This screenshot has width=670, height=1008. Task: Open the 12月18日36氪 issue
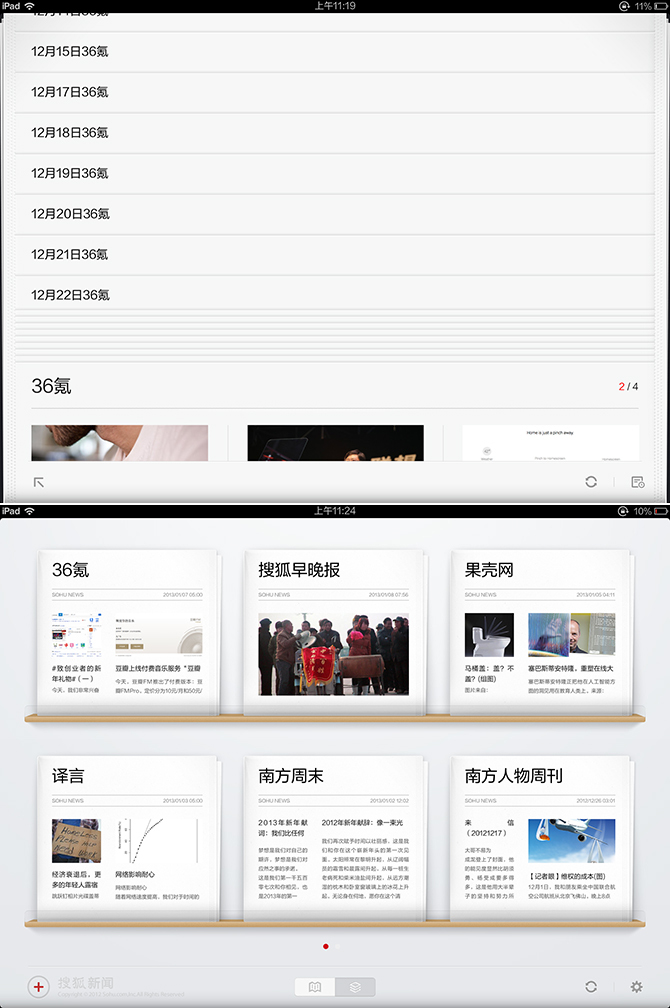coord(334,132)
